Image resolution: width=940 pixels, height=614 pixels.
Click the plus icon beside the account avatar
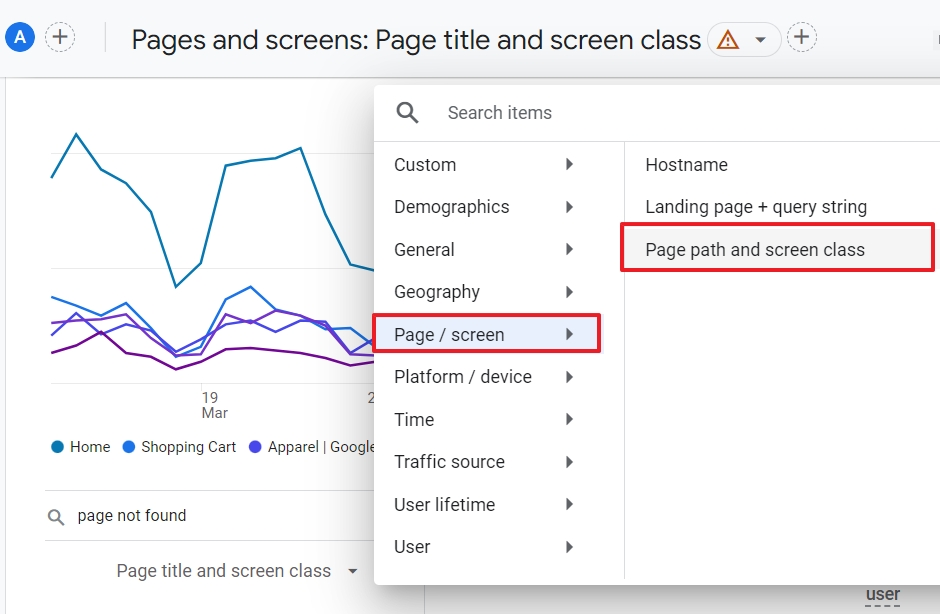click(x=60, y=37)
